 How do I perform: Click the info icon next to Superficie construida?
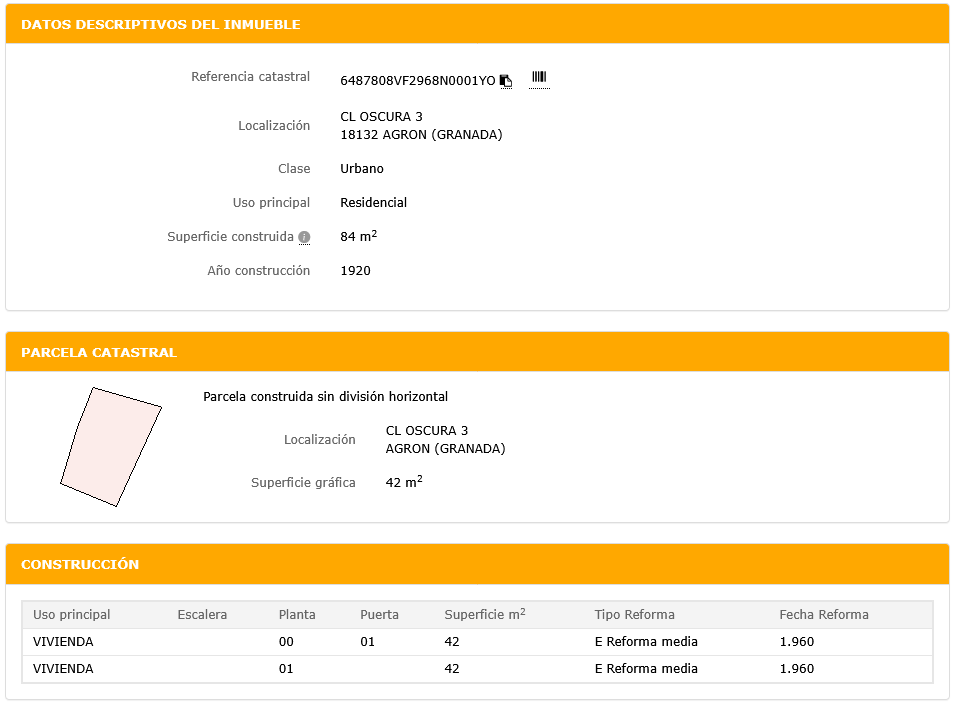(x=304, y=238)
